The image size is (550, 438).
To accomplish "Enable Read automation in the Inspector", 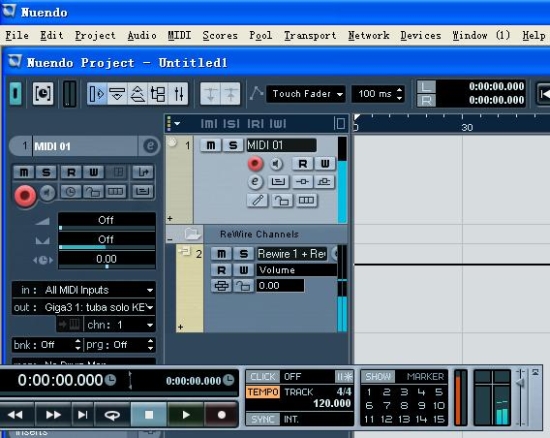I will 71,172.
